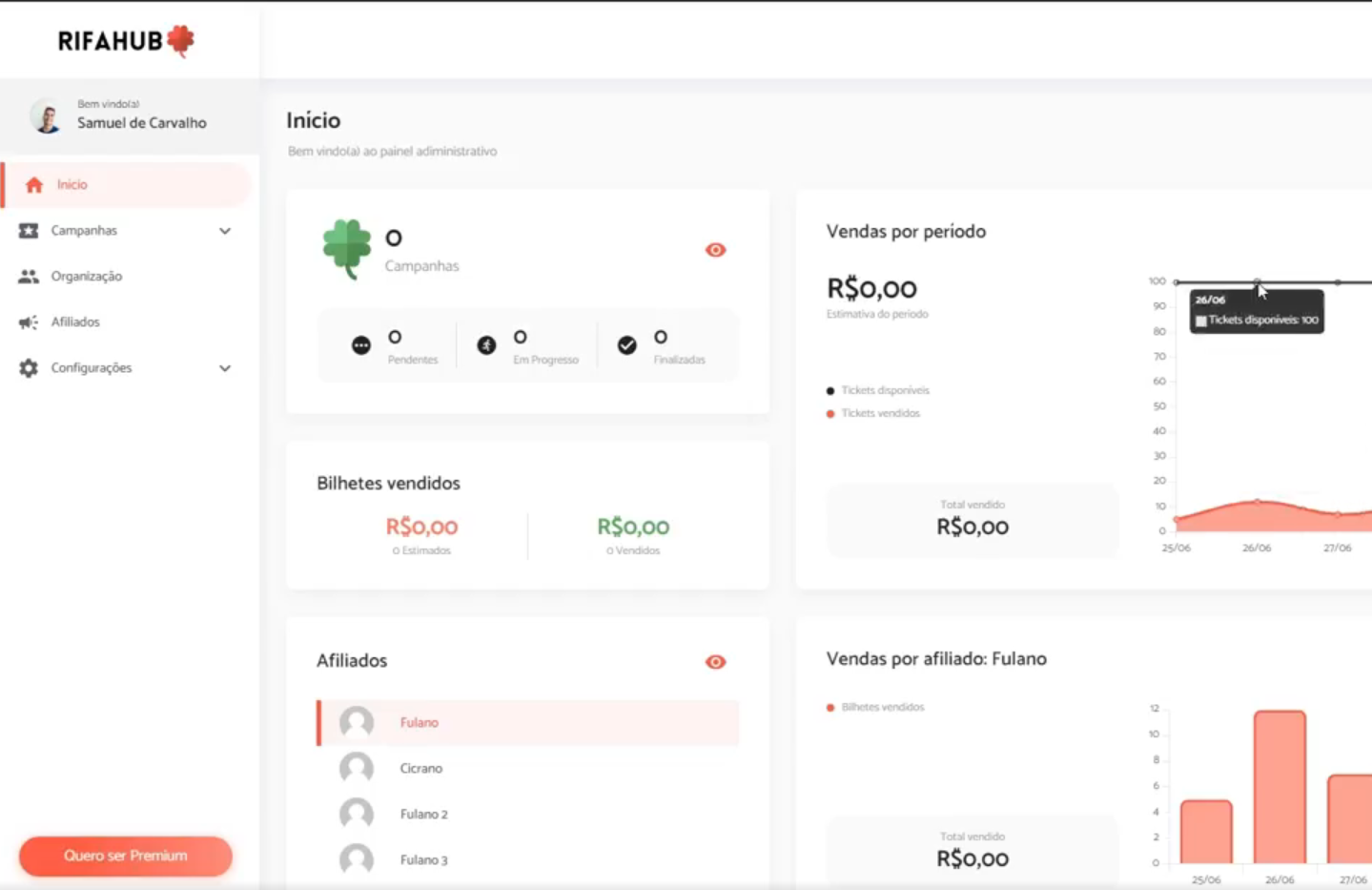
Task: Click the RIFAHUB logo
Action: (x=126, y=41)
